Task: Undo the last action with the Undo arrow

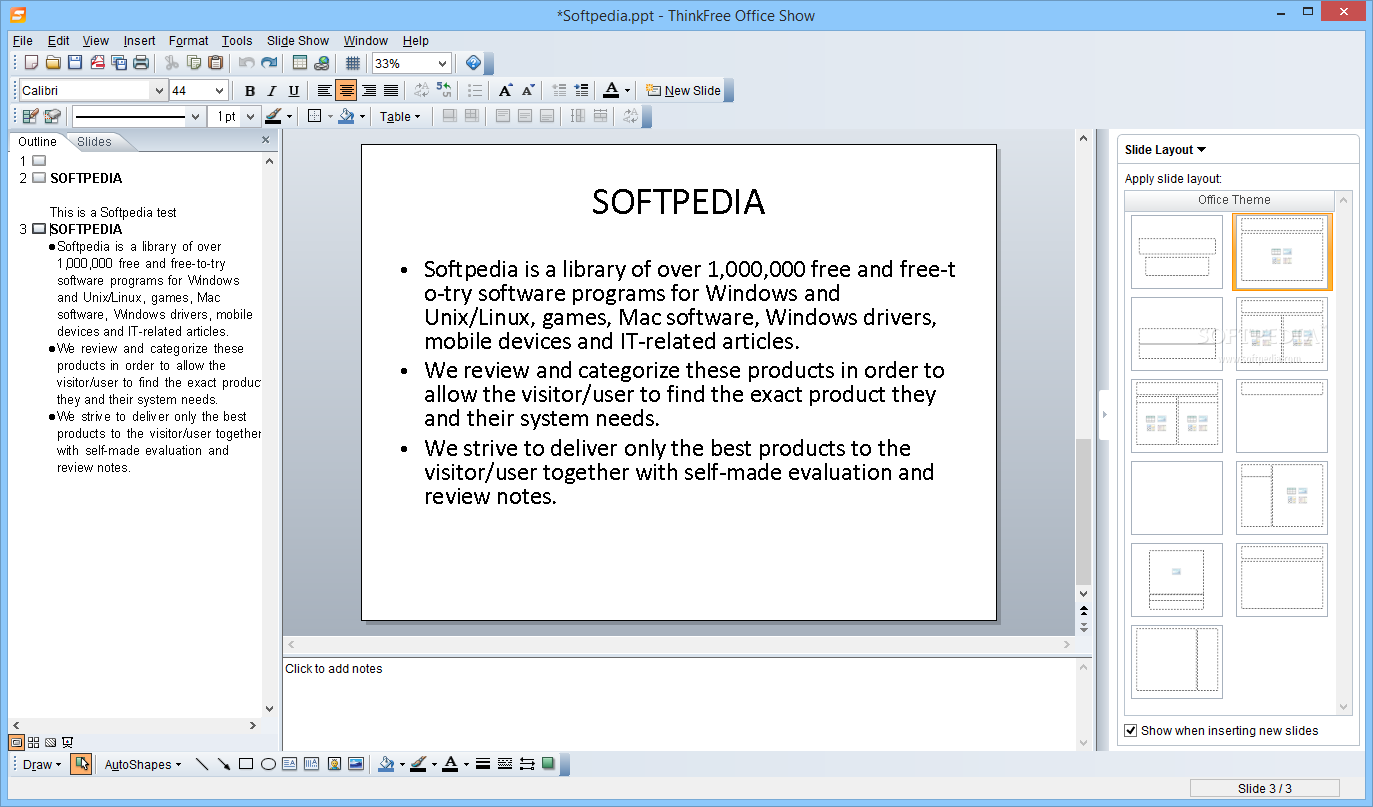Action: [246, 63]
